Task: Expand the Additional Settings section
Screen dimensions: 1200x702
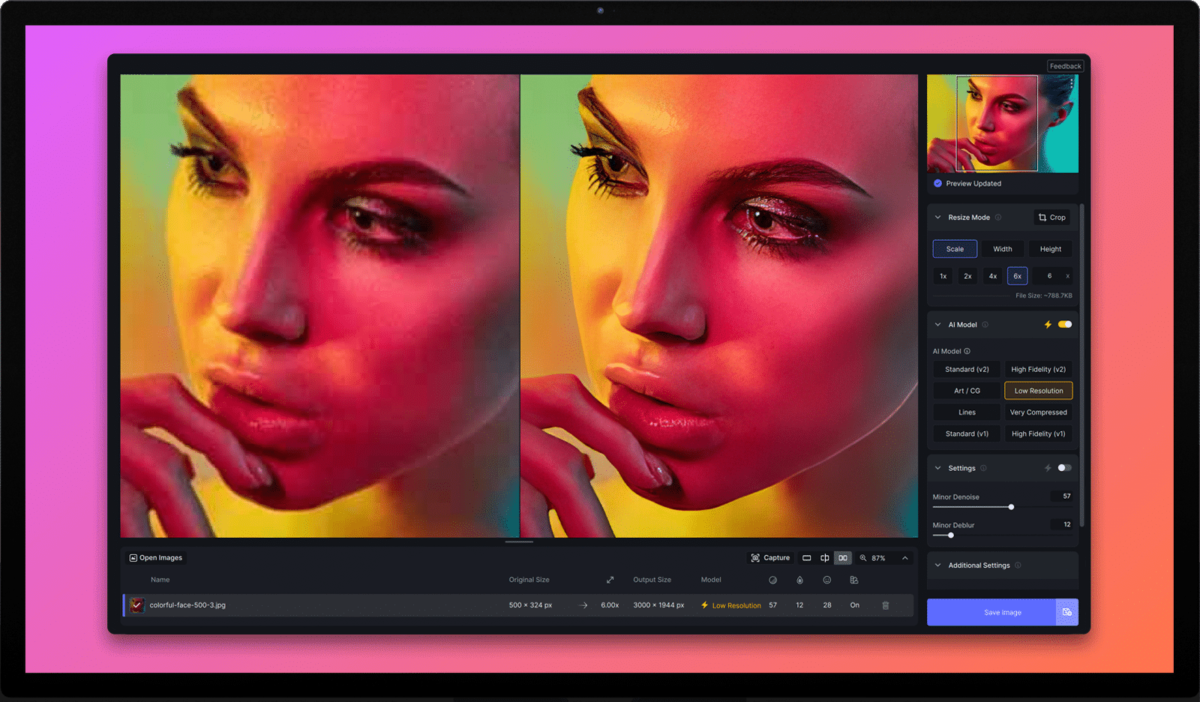Action: (938, 565)
